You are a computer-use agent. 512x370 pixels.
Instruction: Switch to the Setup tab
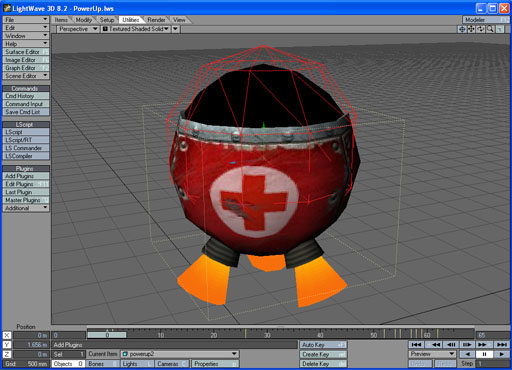(x=107, y=20)
